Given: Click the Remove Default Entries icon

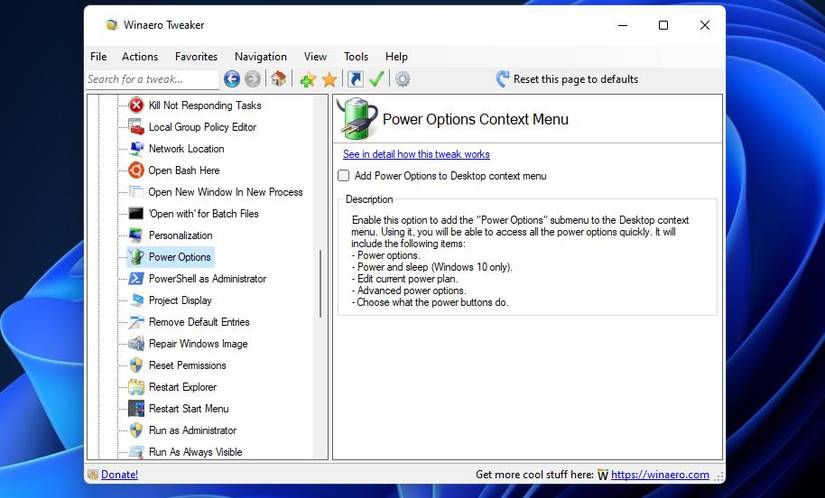Looking at the screenshot, I should (x=136, y=322).
